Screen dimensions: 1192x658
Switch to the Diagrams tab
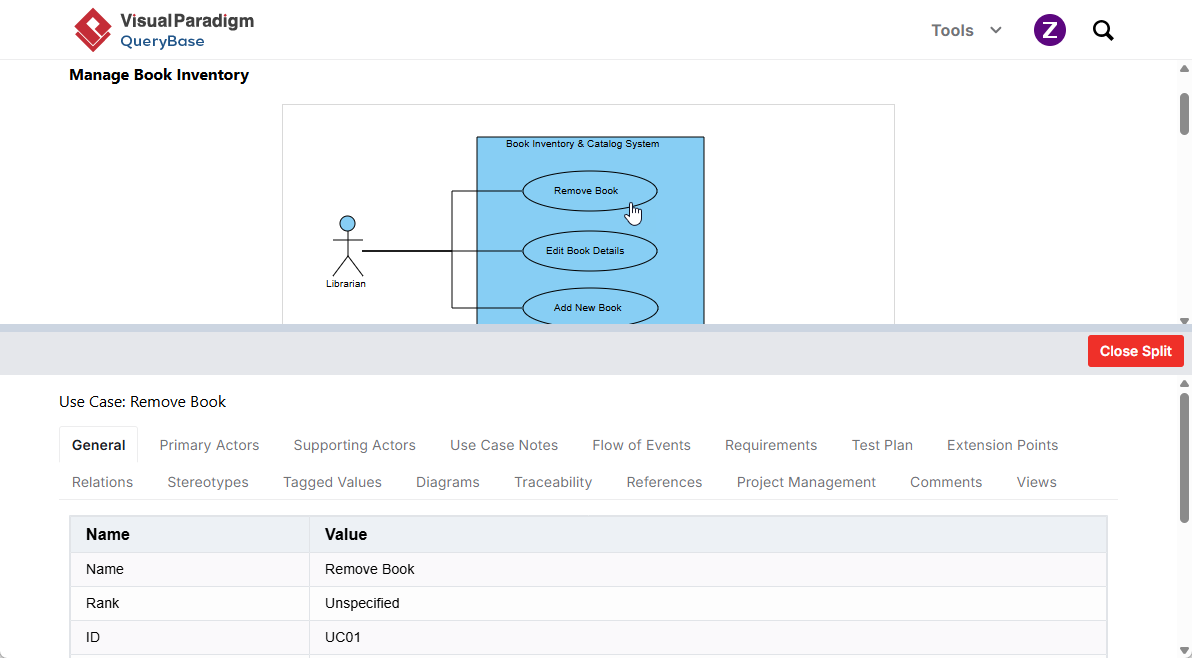pyautogui.click(x=448, y=482)
